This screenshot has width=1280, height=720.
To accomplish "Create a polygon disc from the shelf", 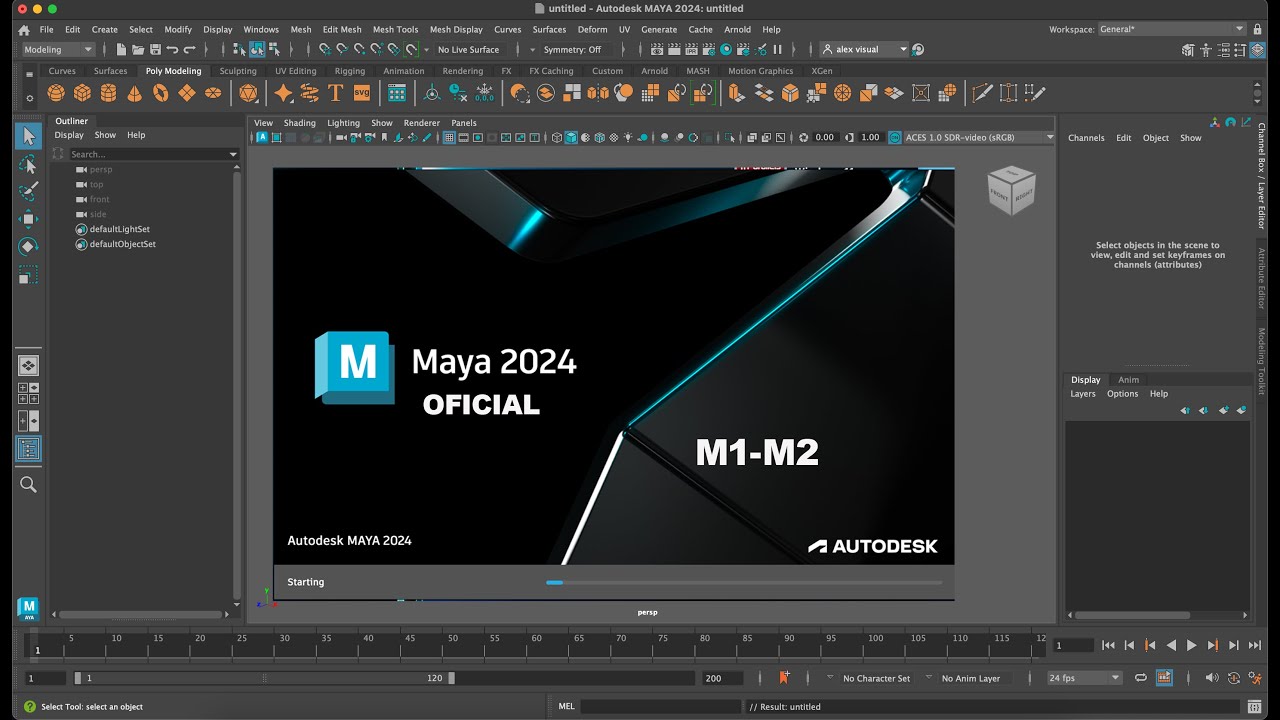I will click(212, 93).
